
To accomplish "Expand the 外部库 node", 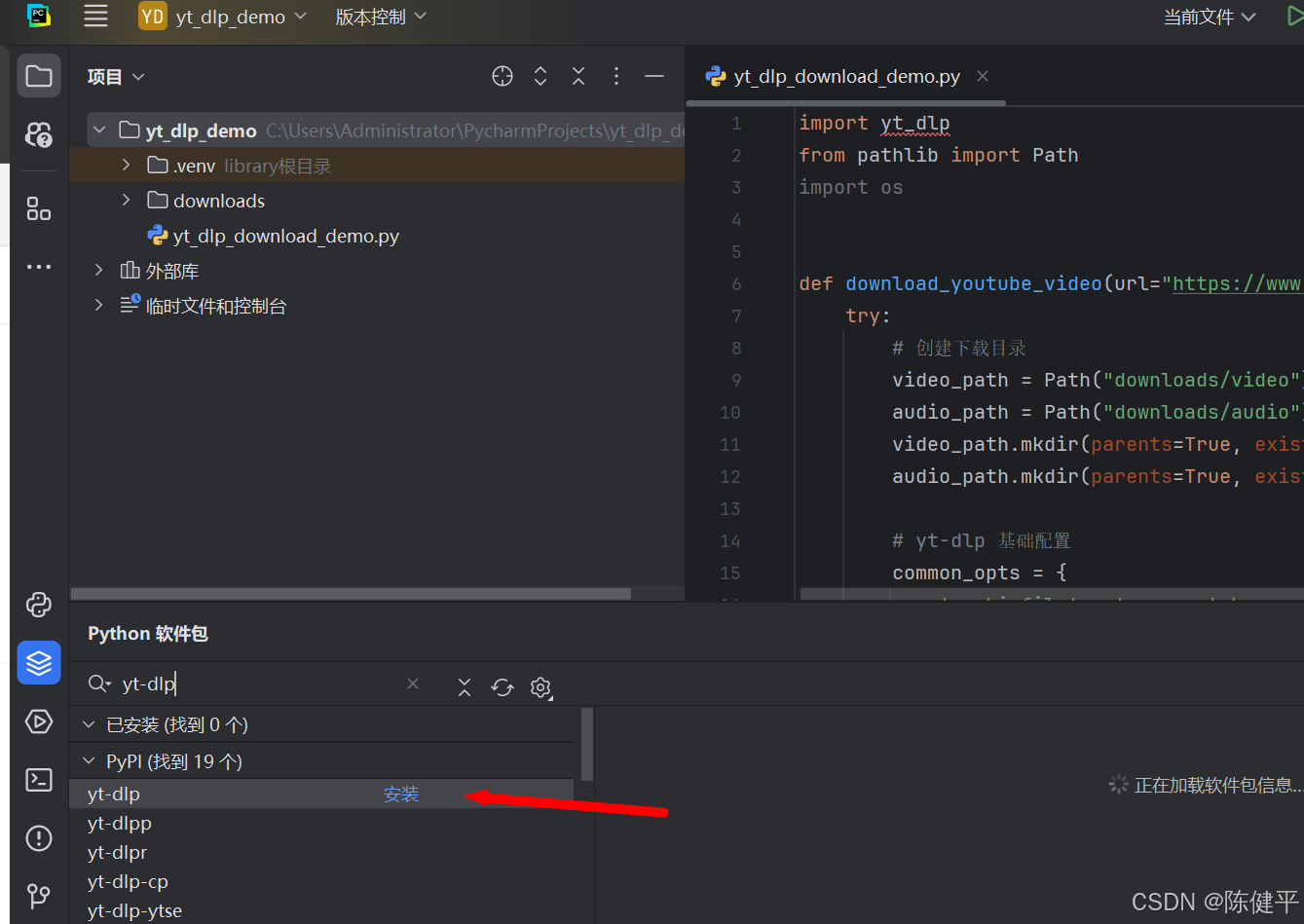I will point(99,270).
